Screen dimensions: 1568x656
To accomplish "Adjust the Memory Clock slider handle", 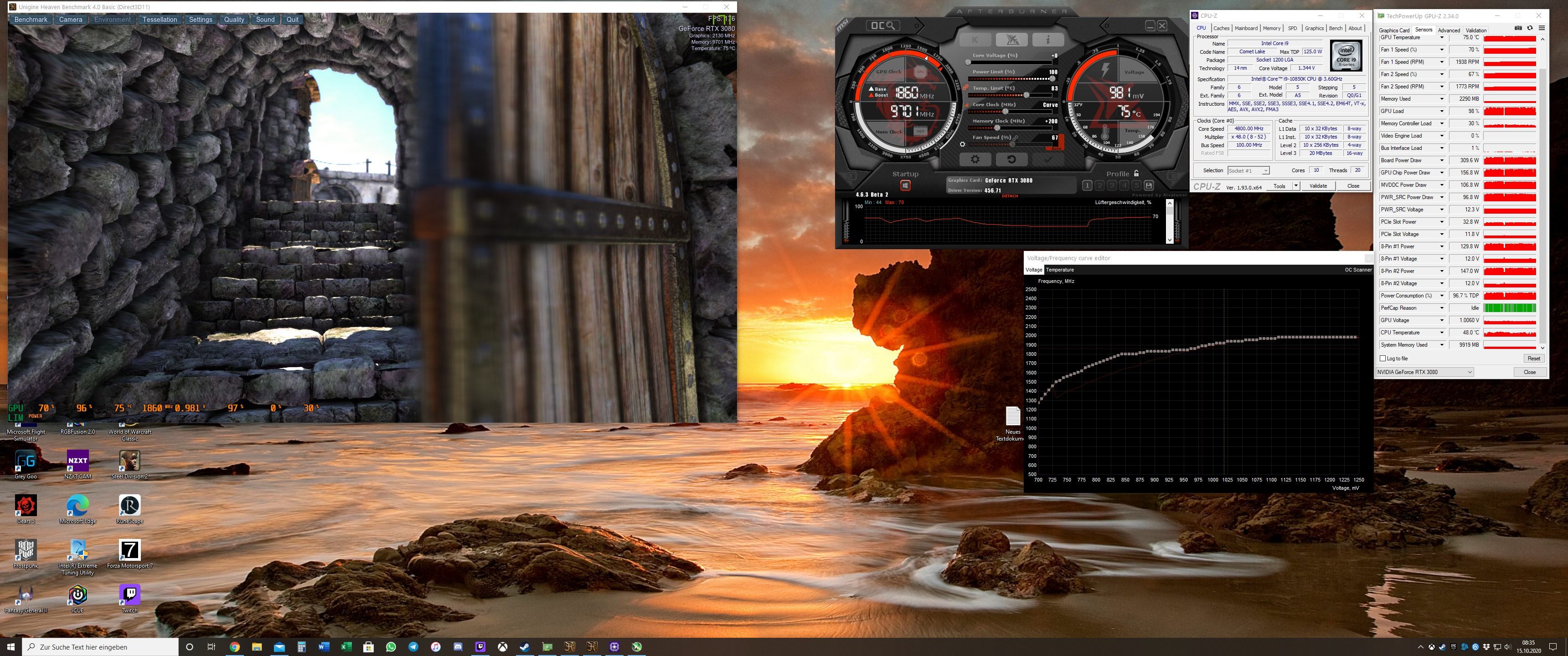I will 998,128.
